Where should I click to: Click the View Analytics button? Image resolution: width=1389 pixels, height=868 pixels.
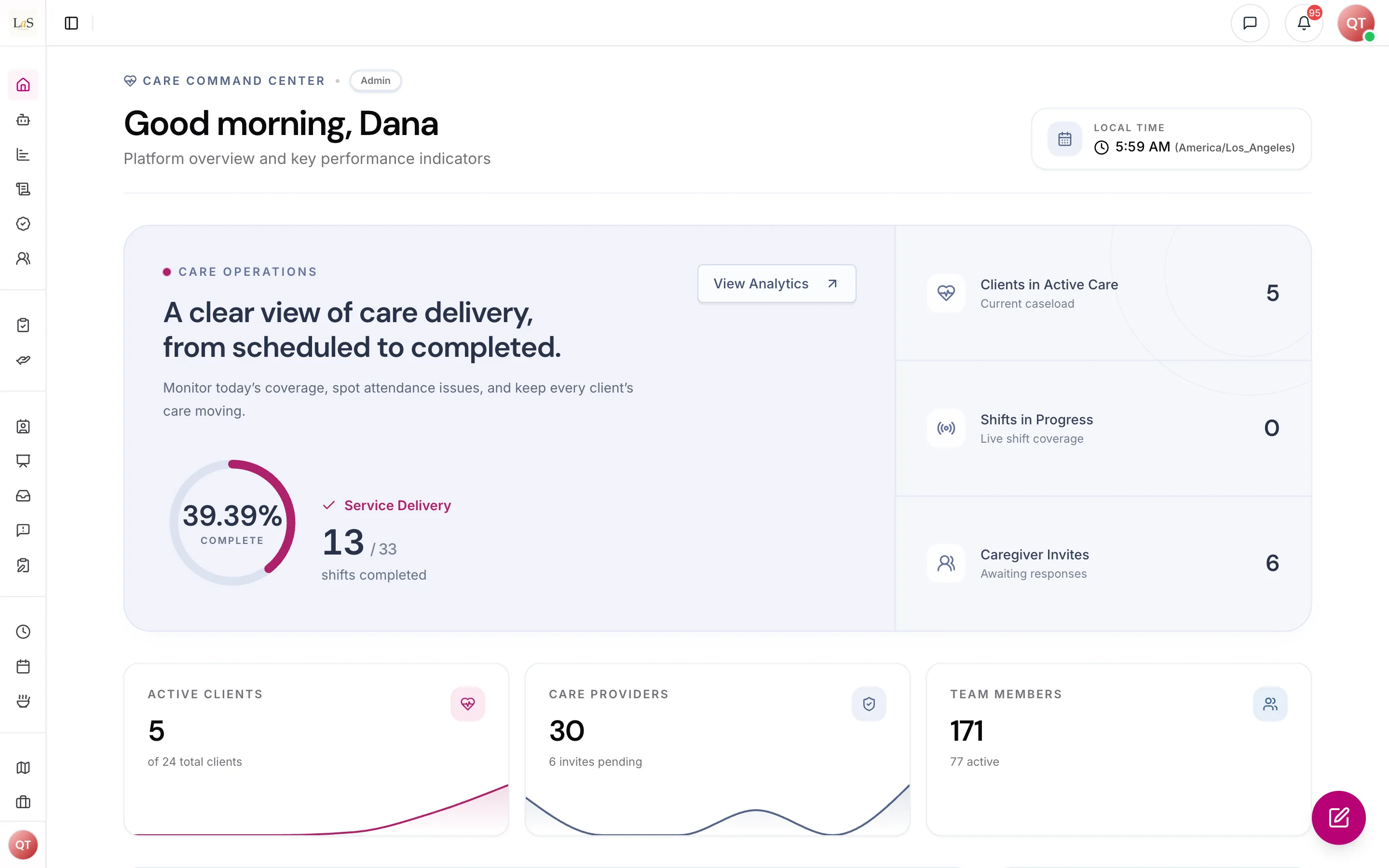776,284
